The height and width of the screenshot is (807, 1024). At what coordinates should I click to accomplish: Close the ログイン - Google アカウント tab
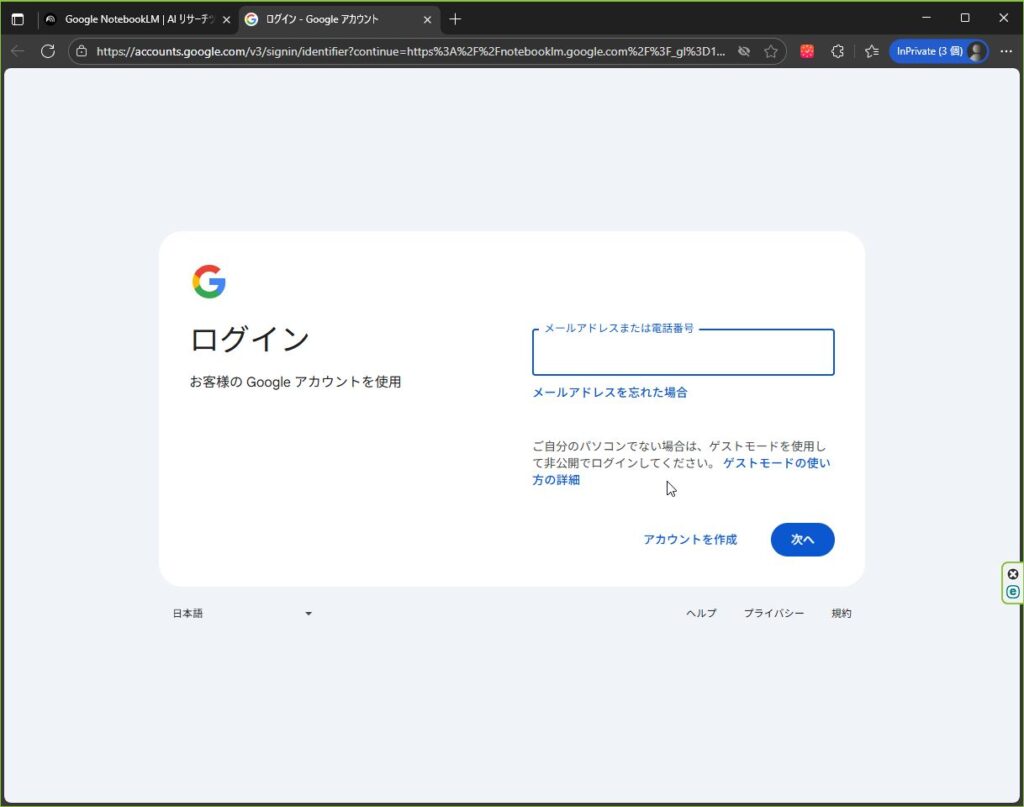427,20
